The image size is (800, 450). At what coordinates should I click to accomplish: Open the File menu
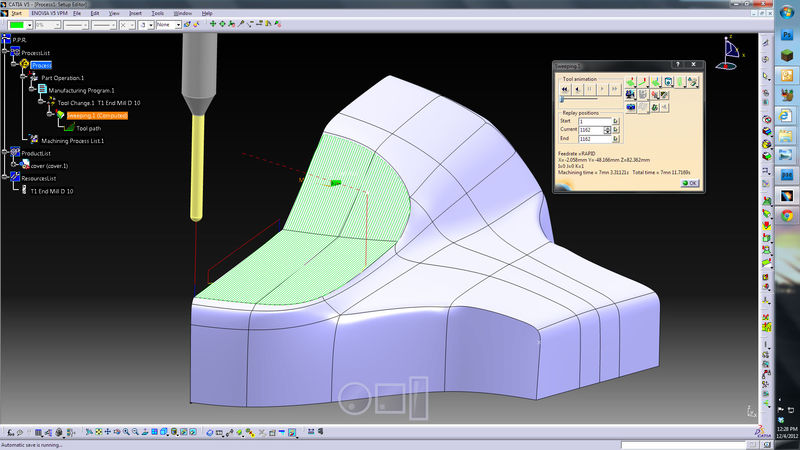coord(77,13)
